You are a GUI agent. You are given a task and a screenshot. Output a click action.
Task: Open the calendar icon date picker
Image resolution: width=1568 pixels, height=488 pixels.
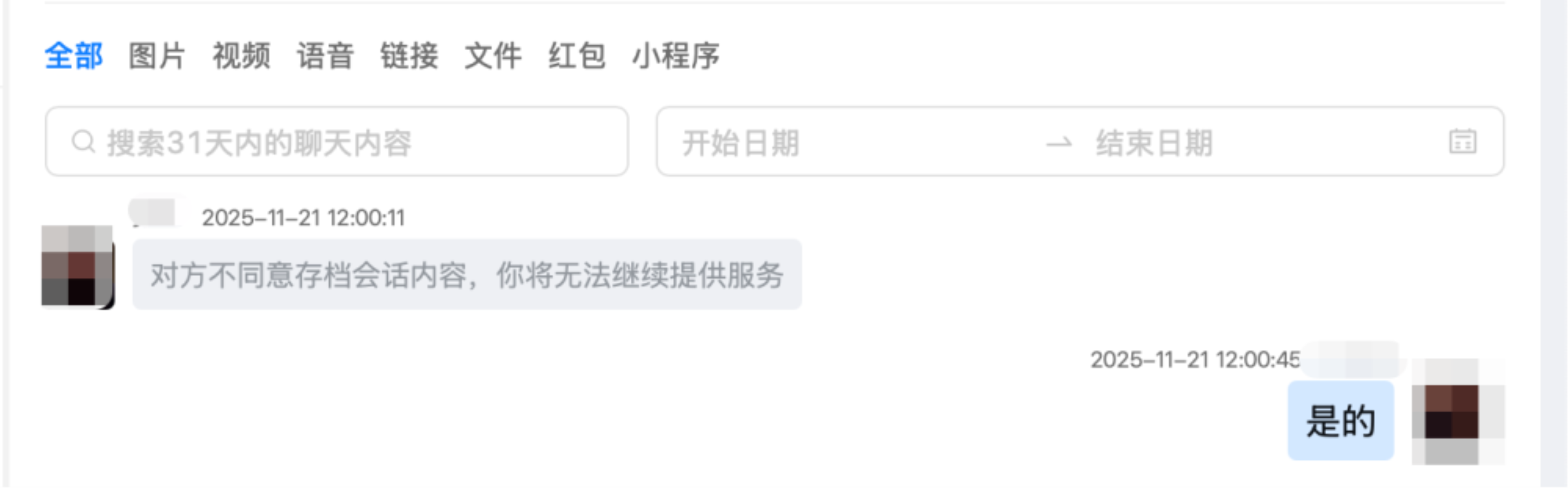pyautogui.click(x=1463, y=142)
